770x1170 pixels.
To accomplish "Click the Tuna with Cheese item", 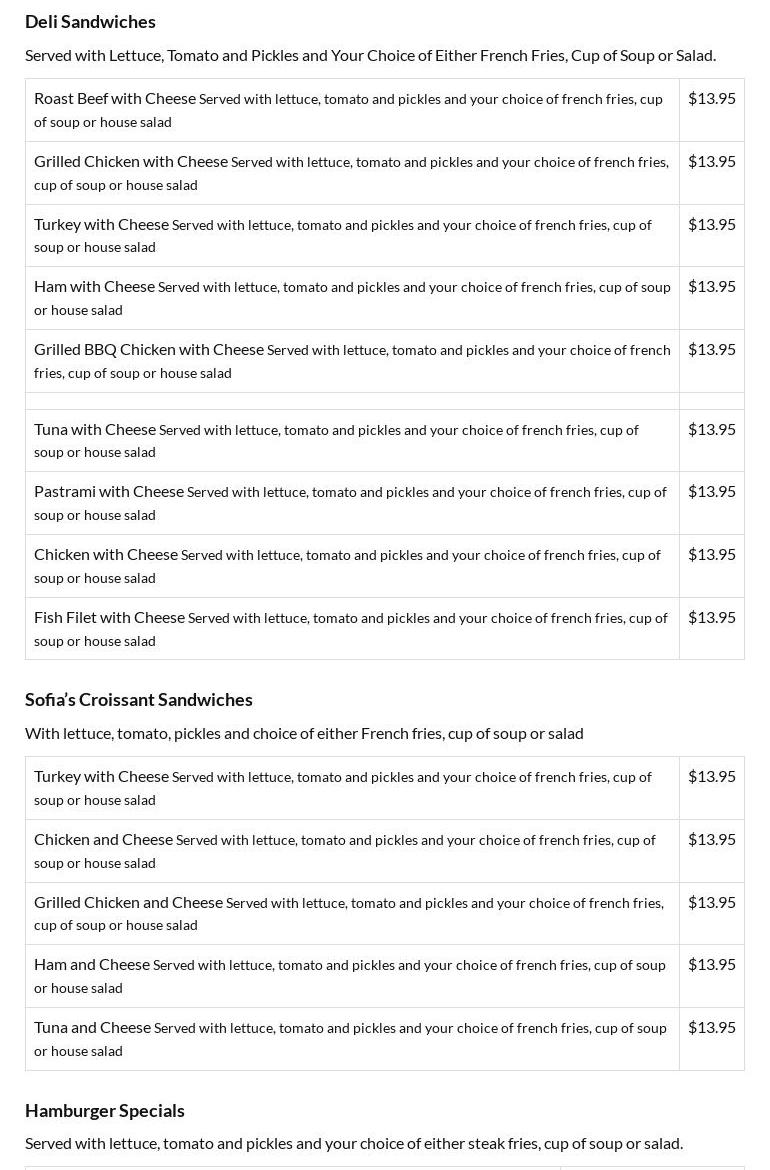I will 95,430.
